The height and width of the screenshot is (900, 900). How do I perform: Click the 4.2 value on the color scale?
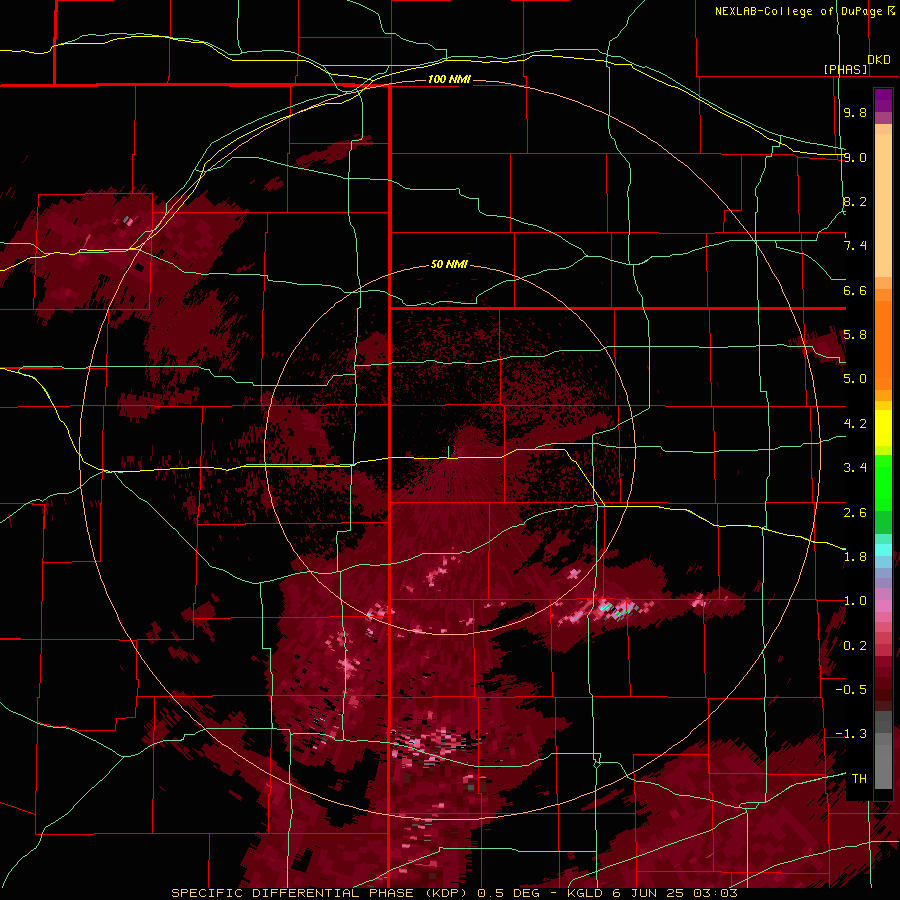point(855,424)
